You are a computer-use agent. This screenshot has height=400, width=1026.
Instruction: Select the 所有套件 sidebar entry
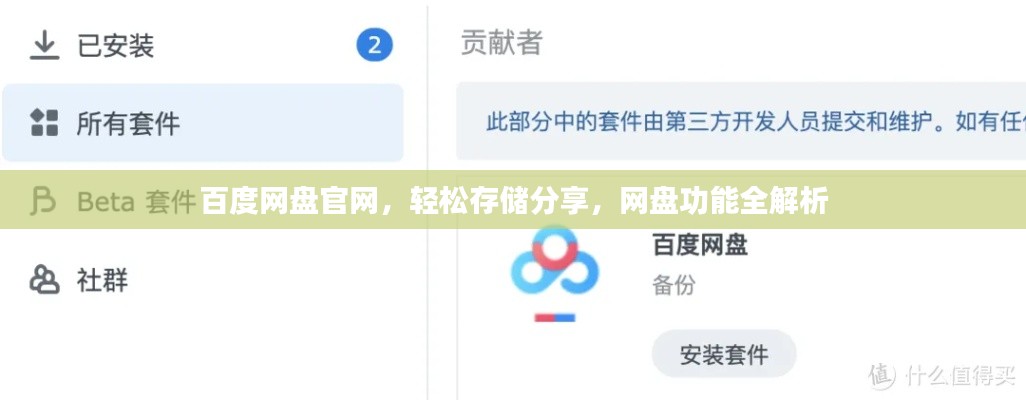click(203, 122)
